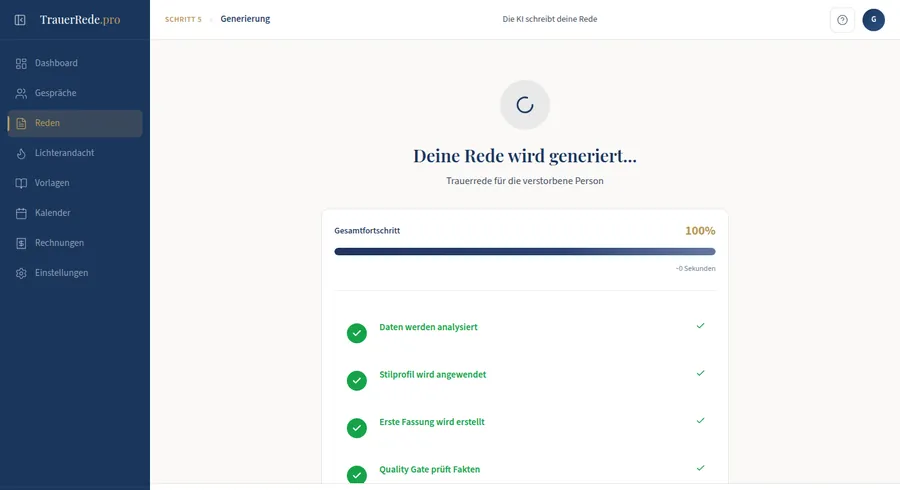Image resolution: width=900 pixels, height=490 pixels.
Task: Click small checkmark right of Erste Fassung wird erstellt
Action: (x=700, y=421)
